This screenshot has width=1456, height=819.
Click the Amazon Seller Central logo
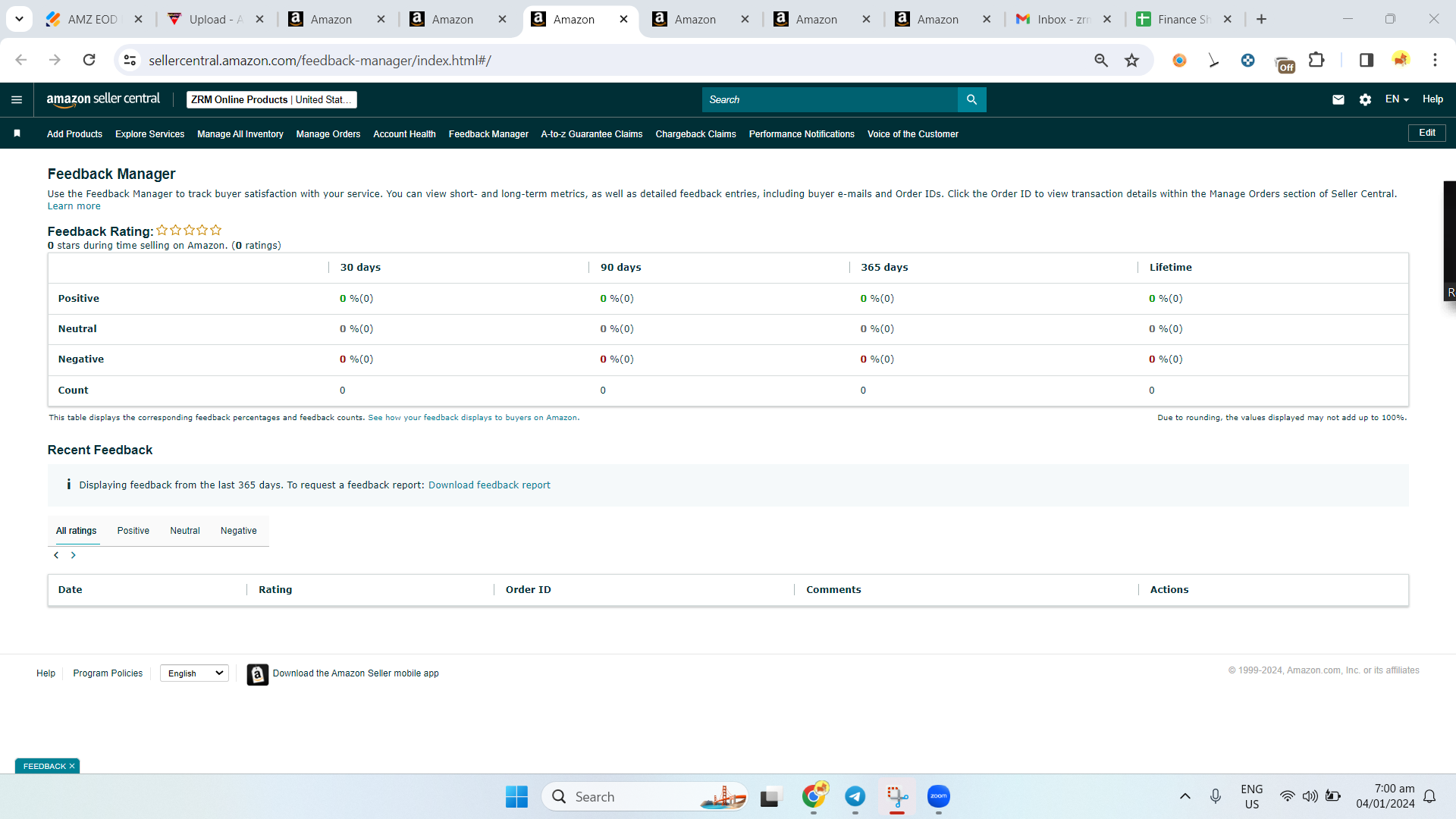click(103, 99)
